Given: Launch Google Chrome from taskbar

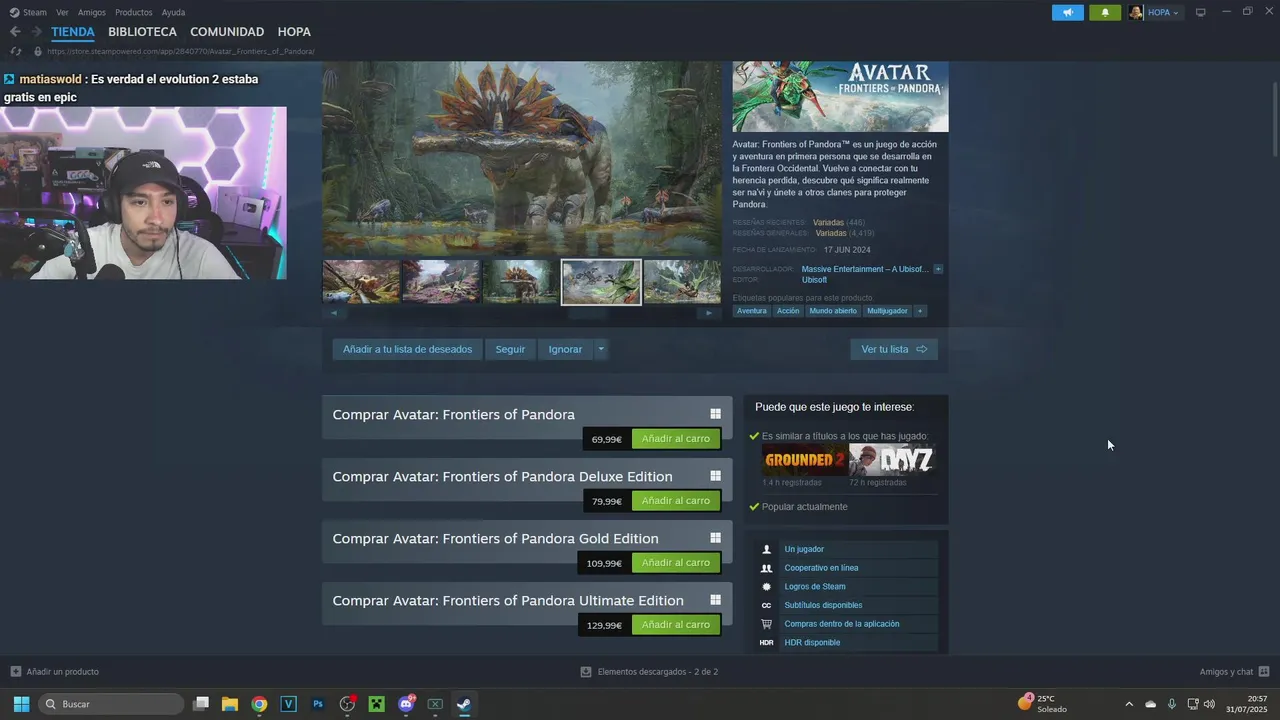Looking at the screenshot, I should pyautogui.click(x=259, y=704).
